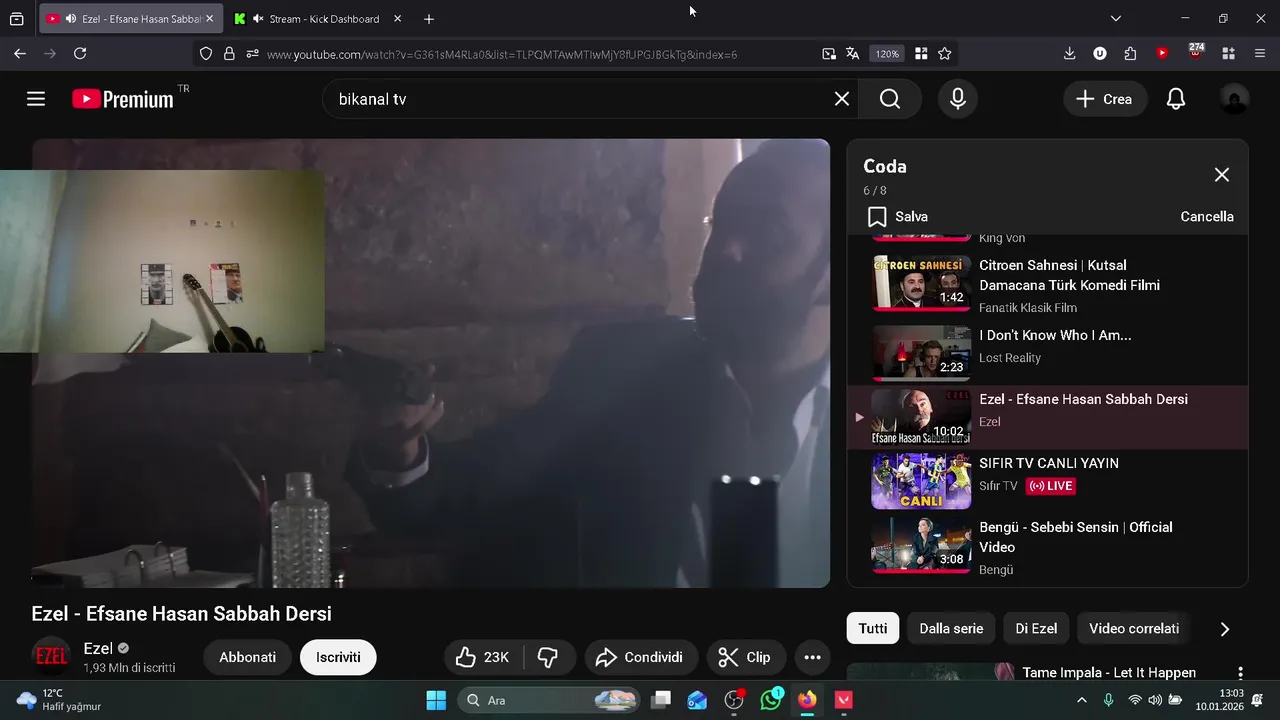Go to YouTube Premium home logo
This screenshot has width=1280, height=720.
[x=123, y=99]
